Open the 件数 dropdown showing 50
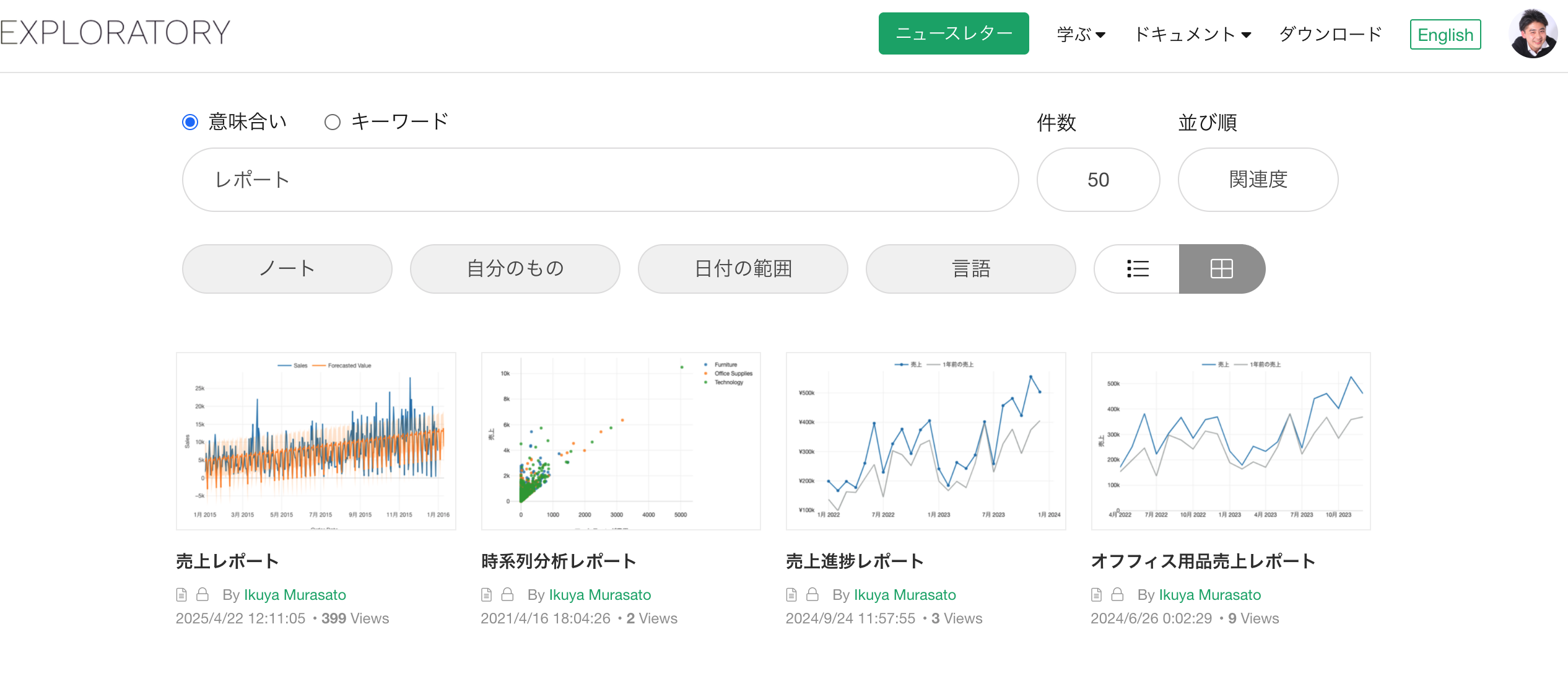Screen dimensions: 1568x699 1097,180
